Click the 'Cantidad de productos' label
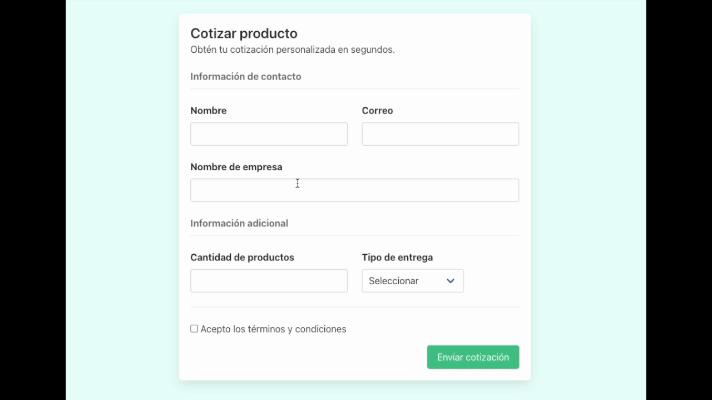Image resolution: width=712 pixels, height=400 pixels. [242, 257]
